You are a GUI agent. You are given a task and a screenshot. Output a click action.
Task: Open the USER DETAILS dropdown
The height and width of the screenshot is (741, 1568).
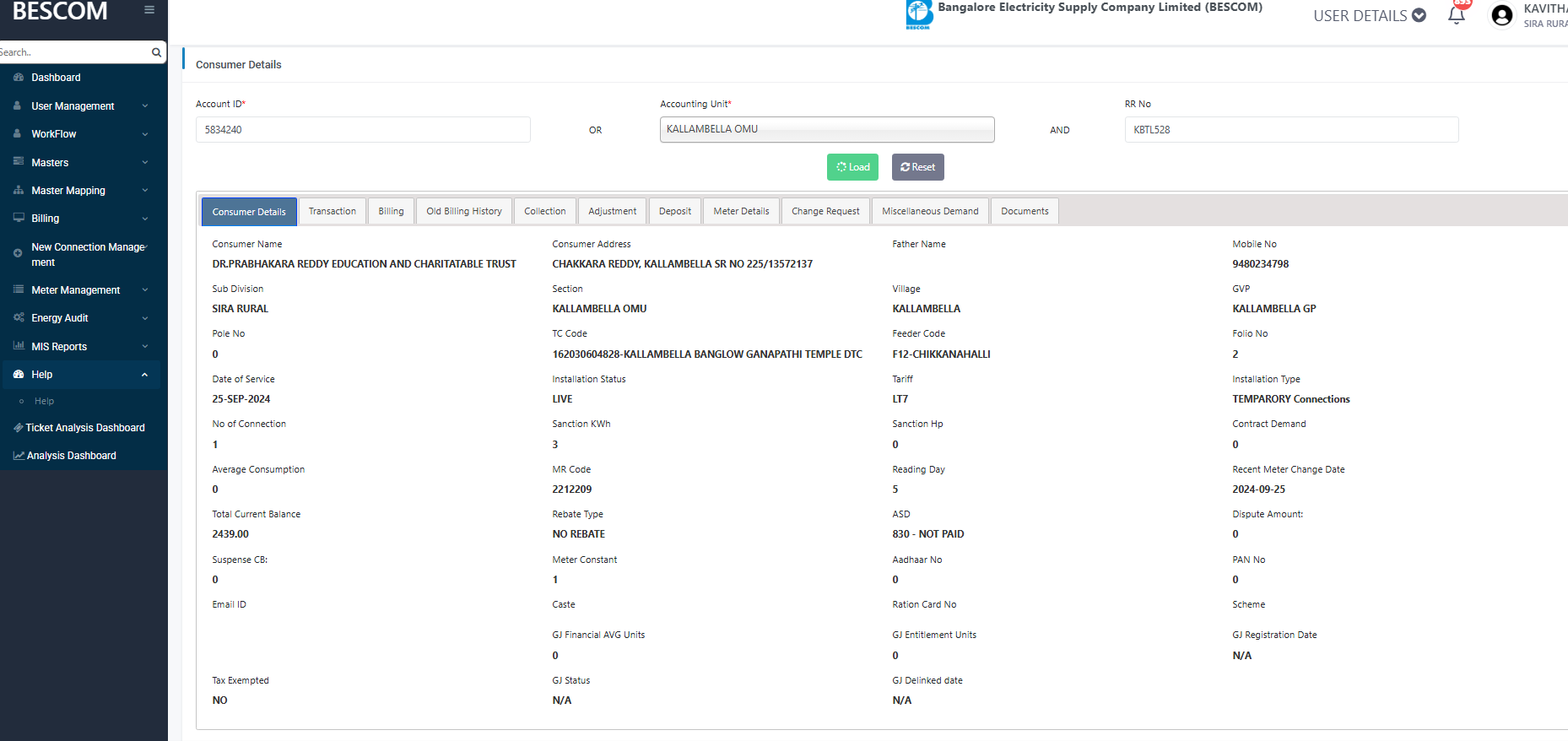point(1370,15)
